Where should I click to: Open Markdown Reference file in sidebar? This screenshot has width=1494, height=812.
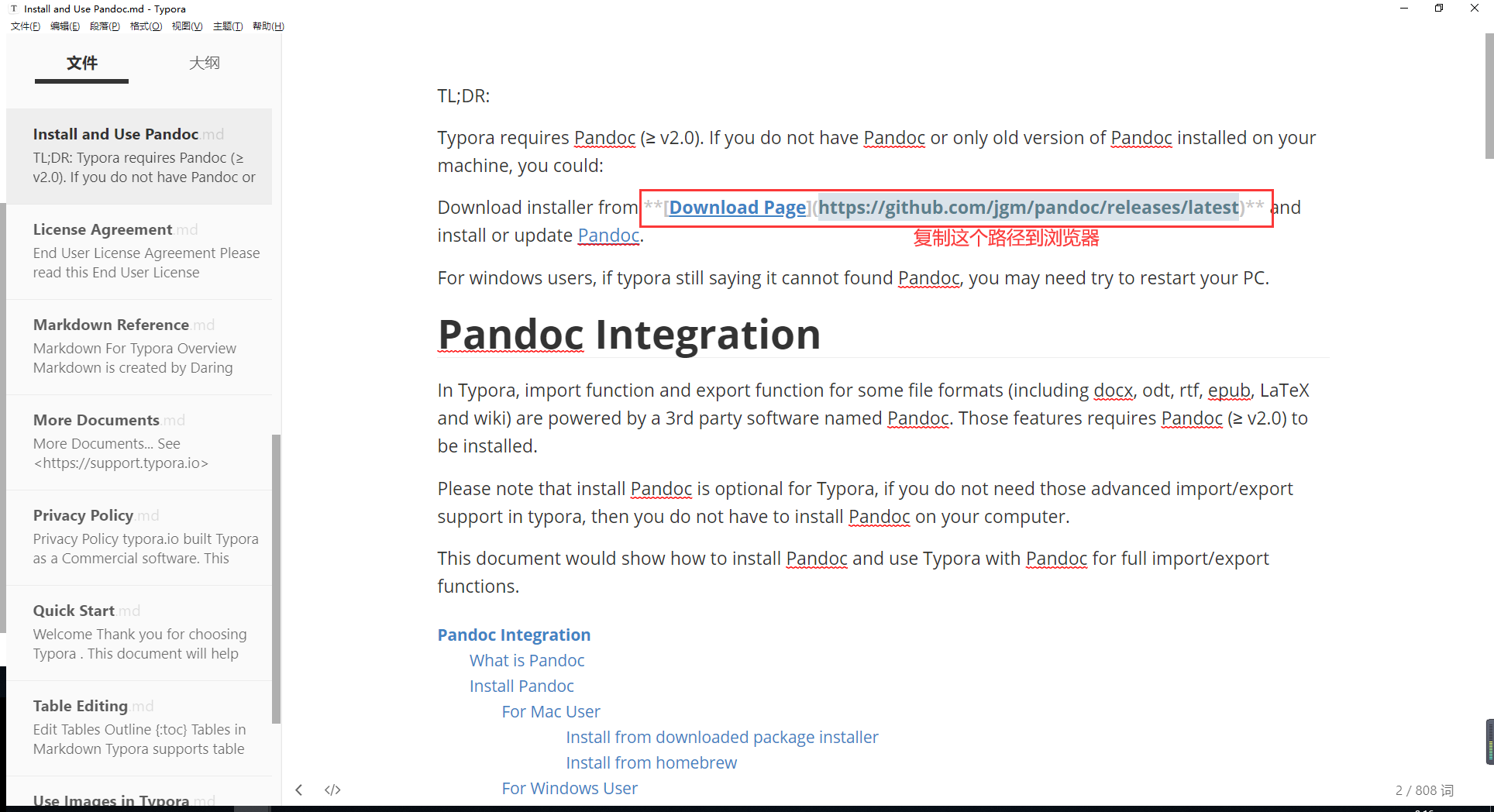[x=139, y=346]
